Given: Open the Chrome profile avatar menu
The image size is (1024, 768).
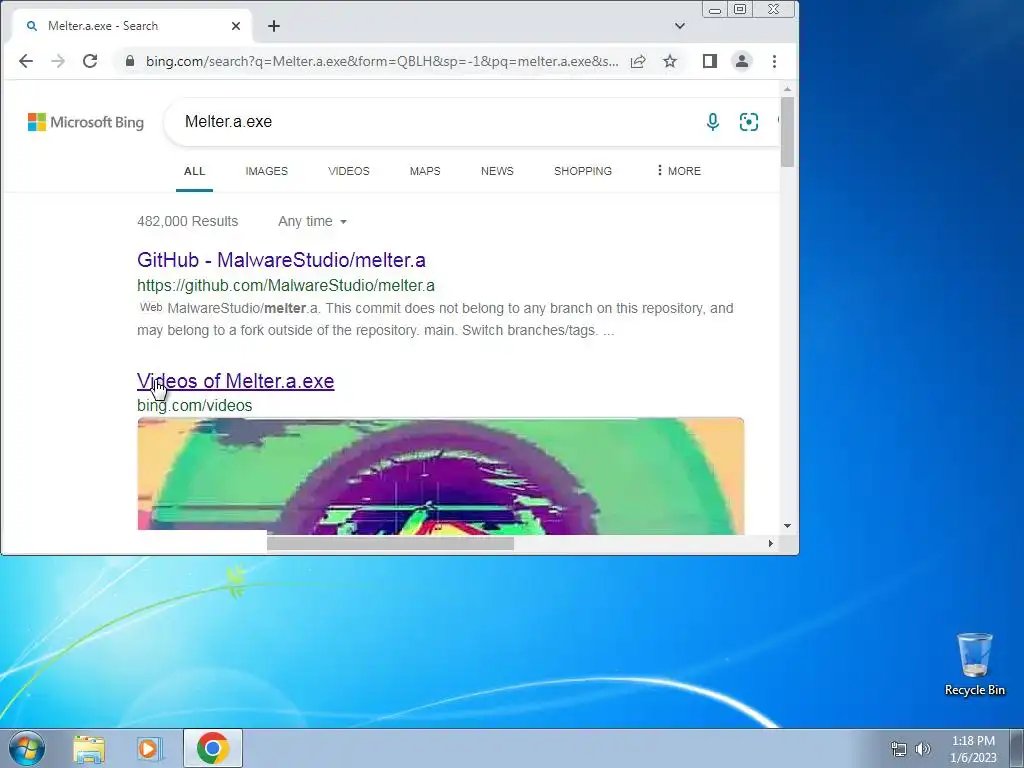Looking at the screenshot, I should pos(742,61).
